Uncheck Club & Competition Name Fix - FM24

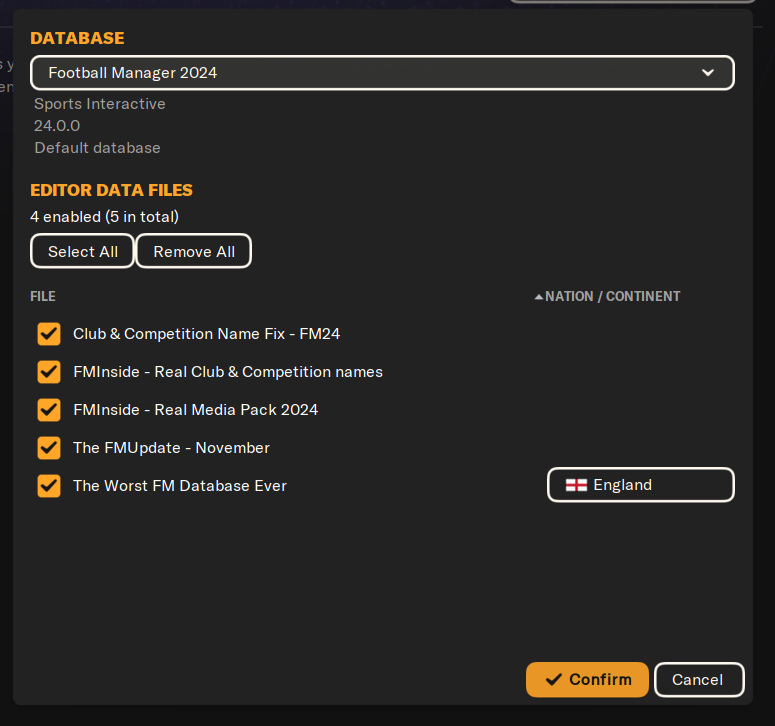point(49,334)
